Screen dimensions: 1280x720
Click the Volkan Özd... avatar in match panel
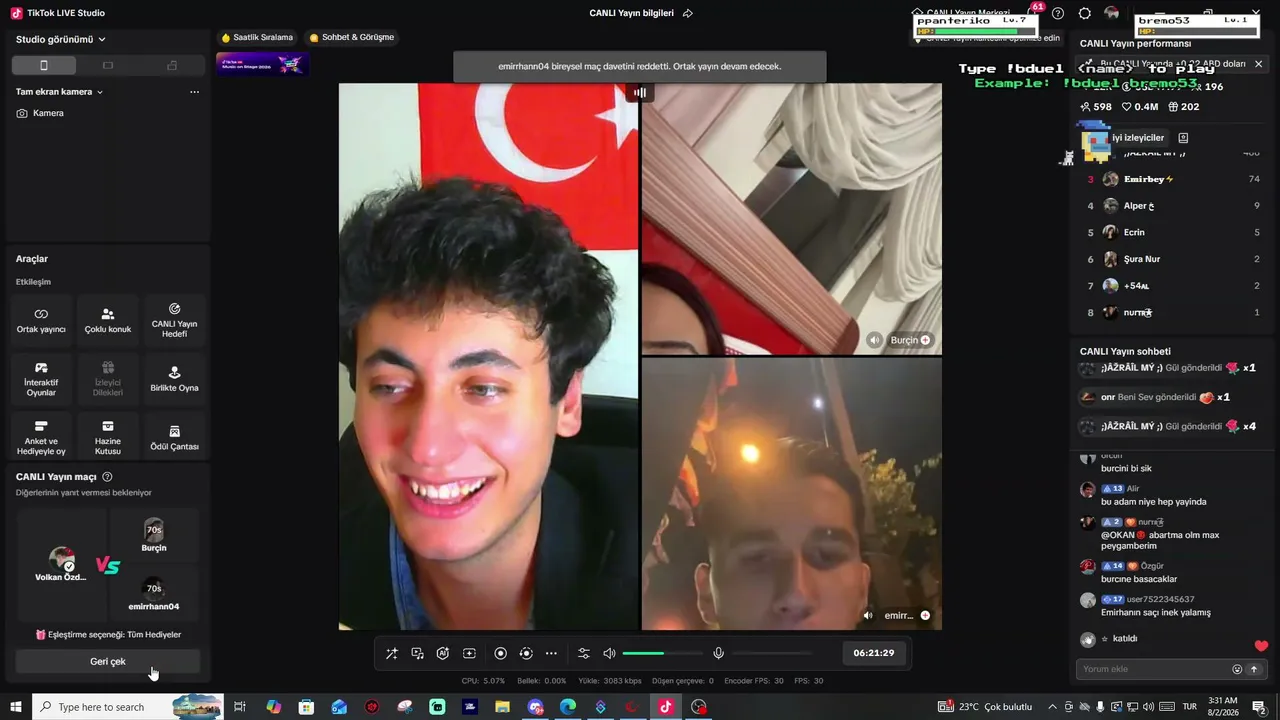tap(62, 559)
